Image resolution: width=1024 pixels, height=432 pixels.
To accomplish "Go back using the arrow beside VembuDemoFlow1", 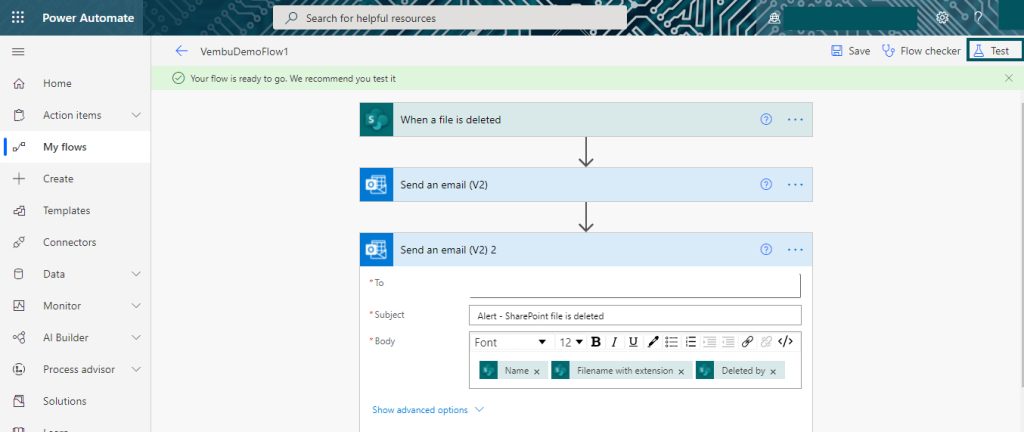I will 181,51.
